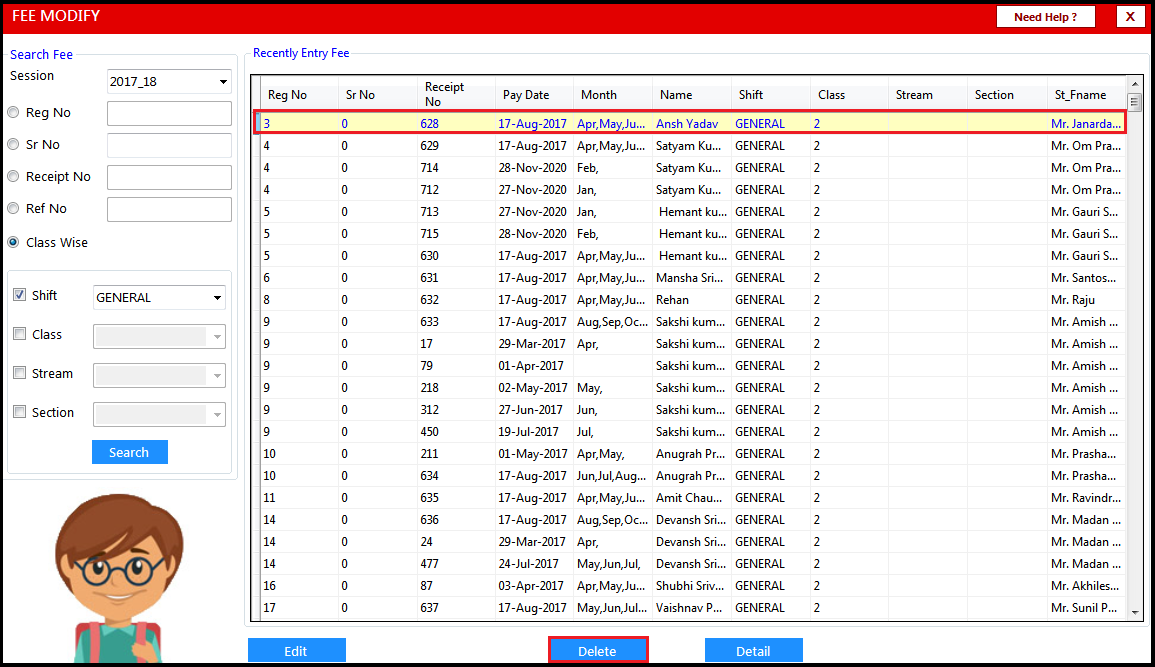Sort by the Reg No column header
Viewport: 1155px width, 667px height.
(300, 95)
